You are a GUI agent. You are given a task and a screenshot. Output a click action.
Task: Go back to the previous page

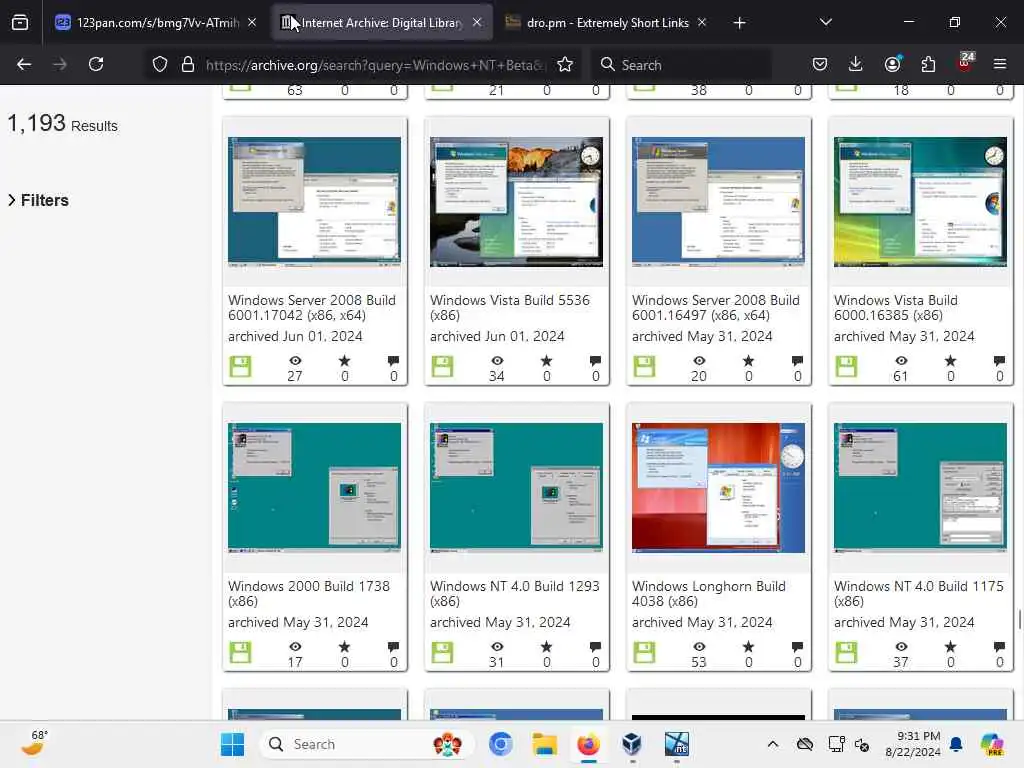pos(24,64)
